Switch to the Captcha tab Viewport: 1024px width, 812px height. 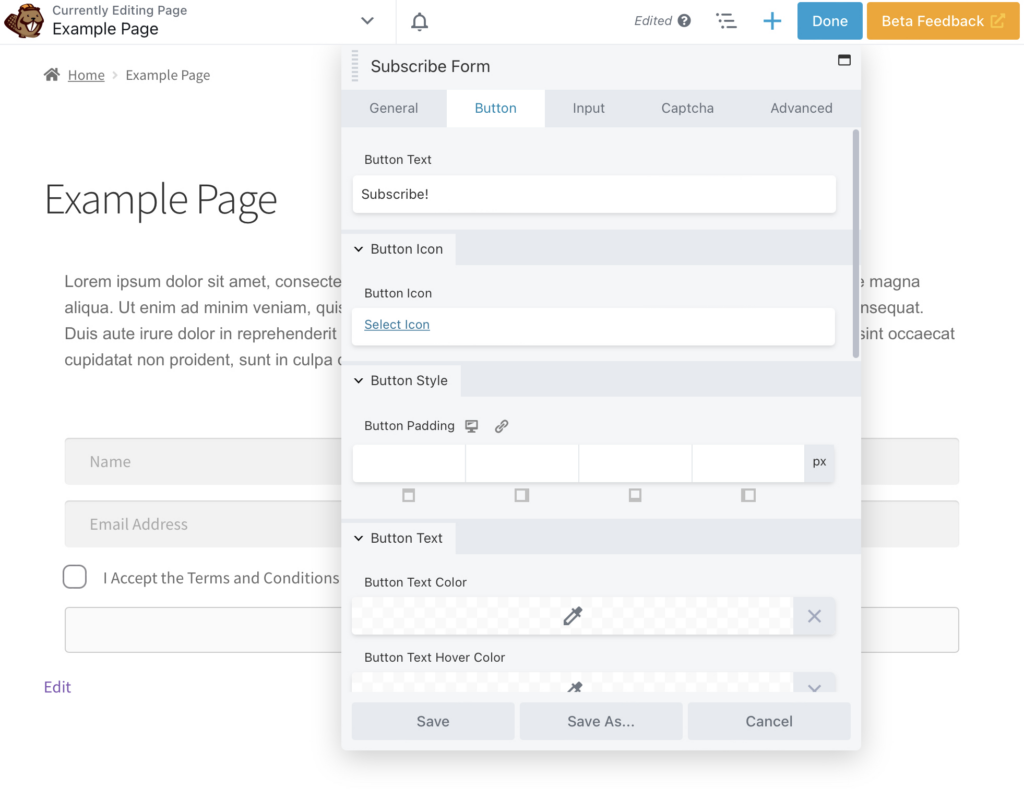[687, 108]
